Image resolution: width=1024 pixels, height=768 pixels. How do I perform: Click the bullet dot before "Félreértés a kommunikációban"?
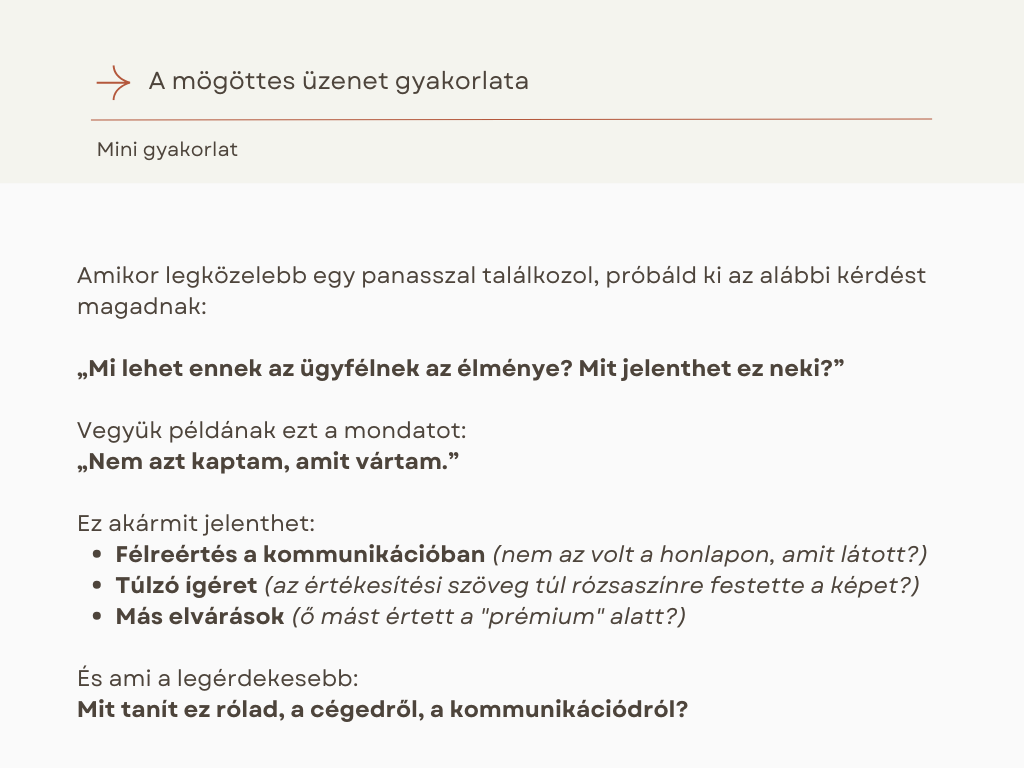96,554
